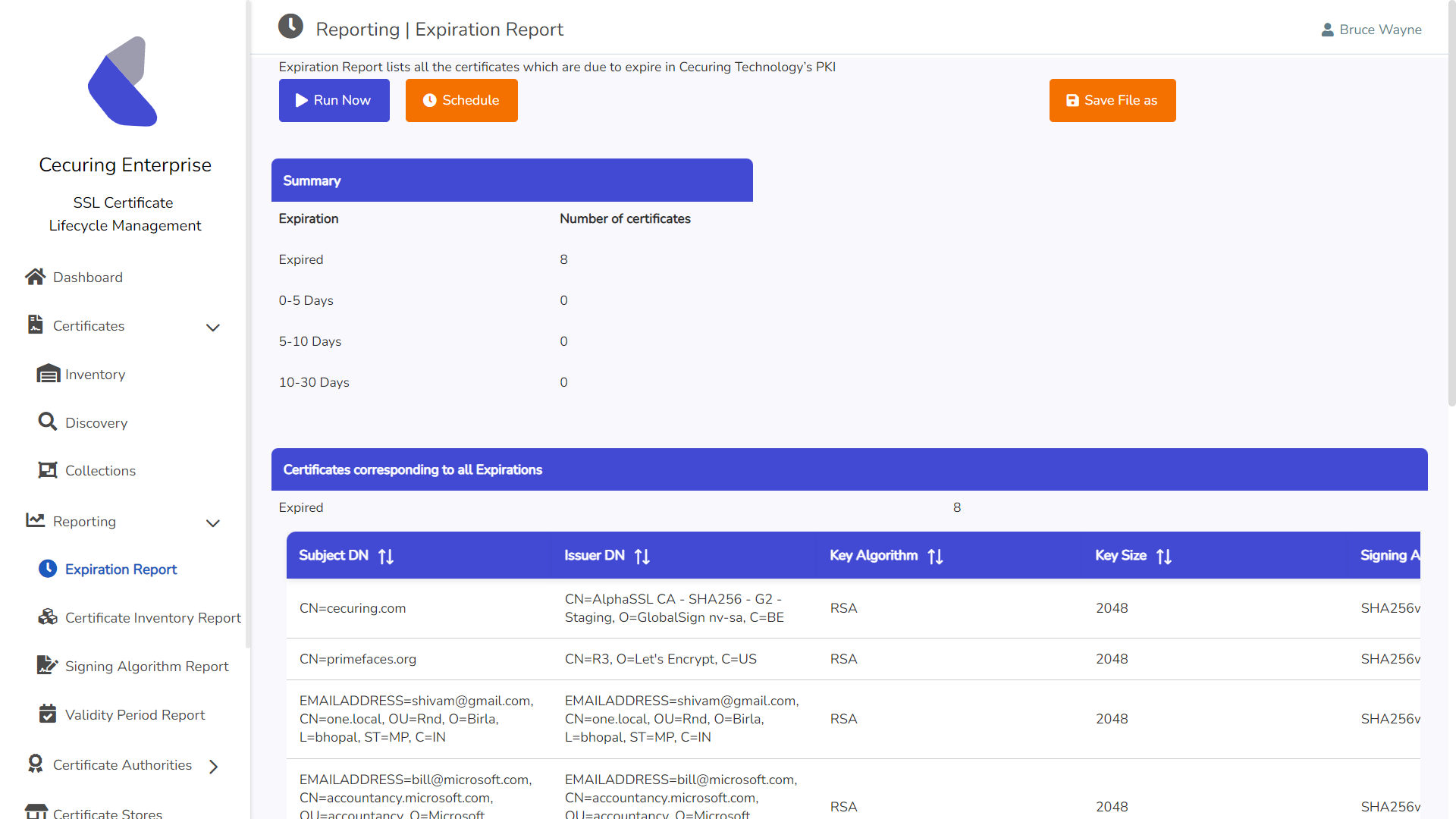This screenshot has height=819, width=1456.
Task: Click the Schedule button
Action: coord(461,100)
